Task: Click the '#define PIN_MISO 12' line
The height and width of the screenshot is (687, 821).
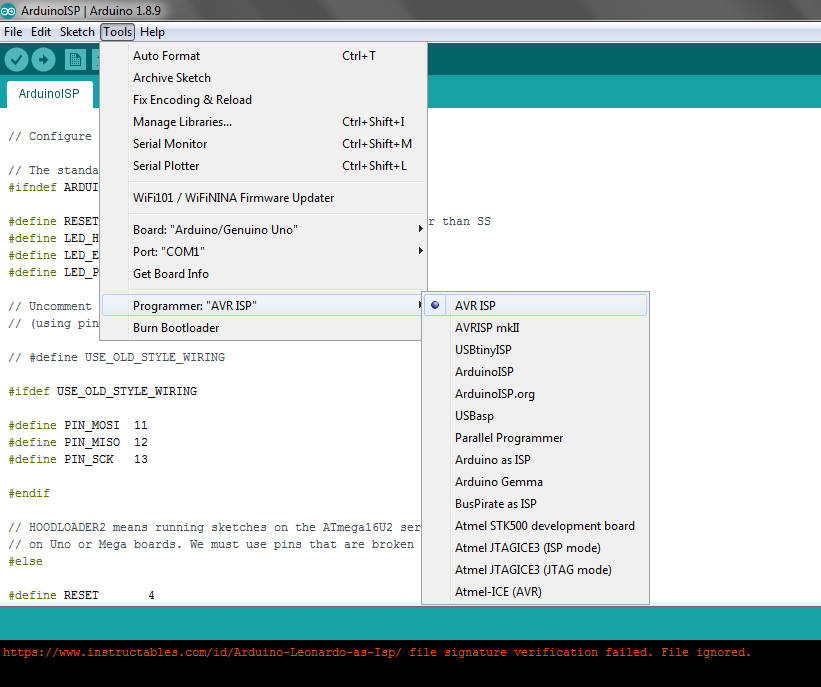Action: click(78, 442)
